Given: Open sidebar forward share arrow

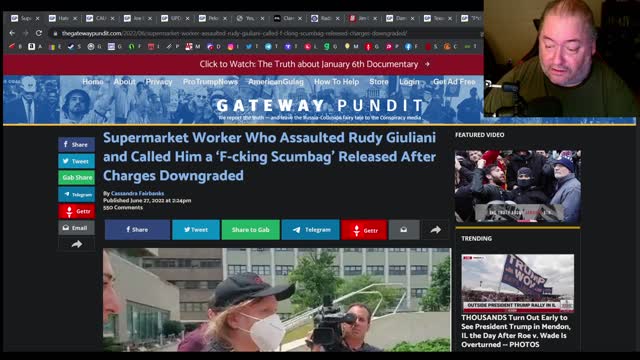Looking at the screenshot, I should pyautogui.click(x=76, y=244).
